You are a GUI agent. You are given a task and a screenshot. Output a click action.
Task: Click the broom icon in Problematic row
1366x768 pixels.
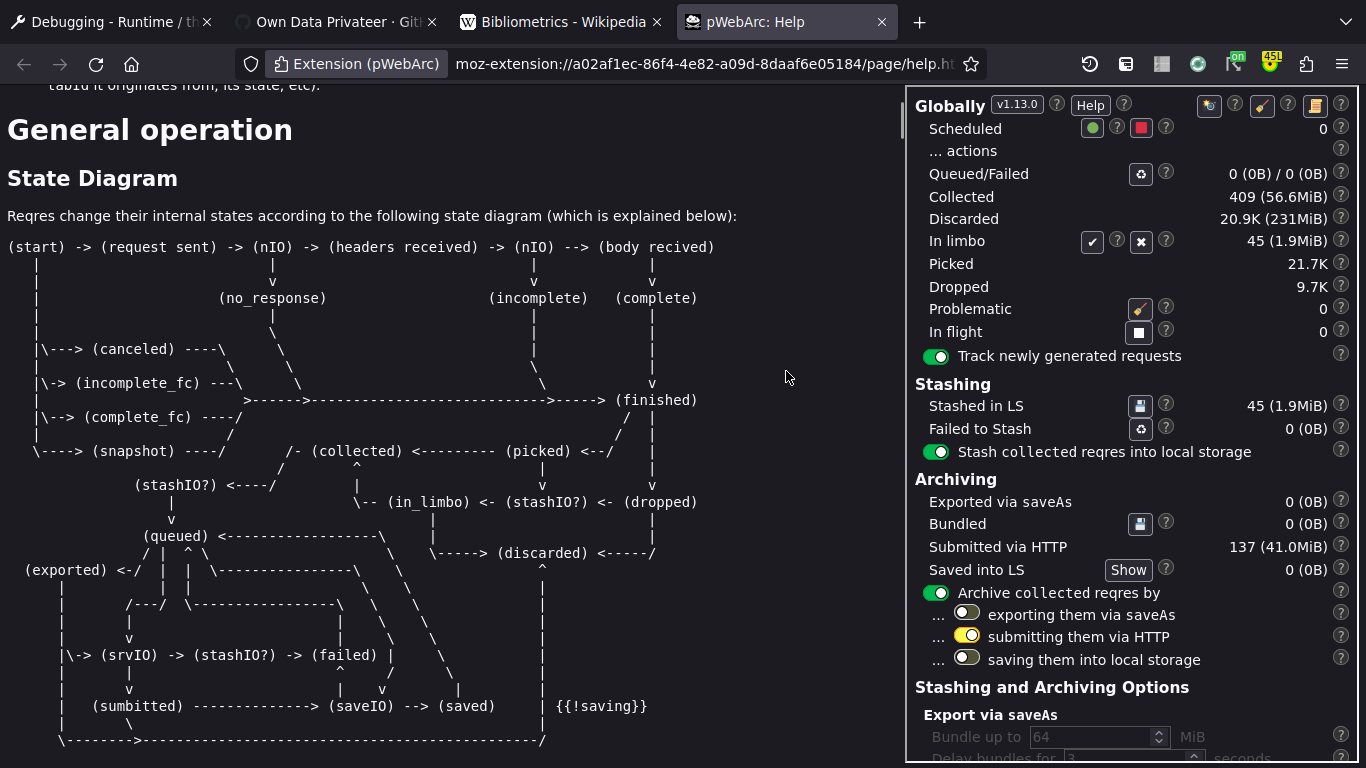point(1140,310)
